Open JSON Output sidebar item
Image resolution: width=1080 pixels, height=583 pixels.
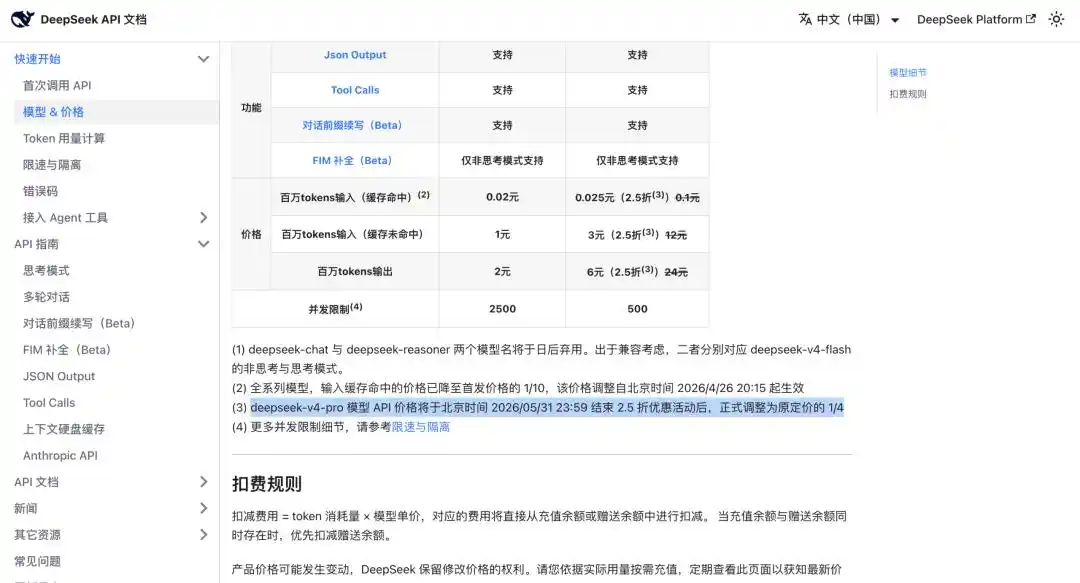pyautogui.click(x=59, y=376)
